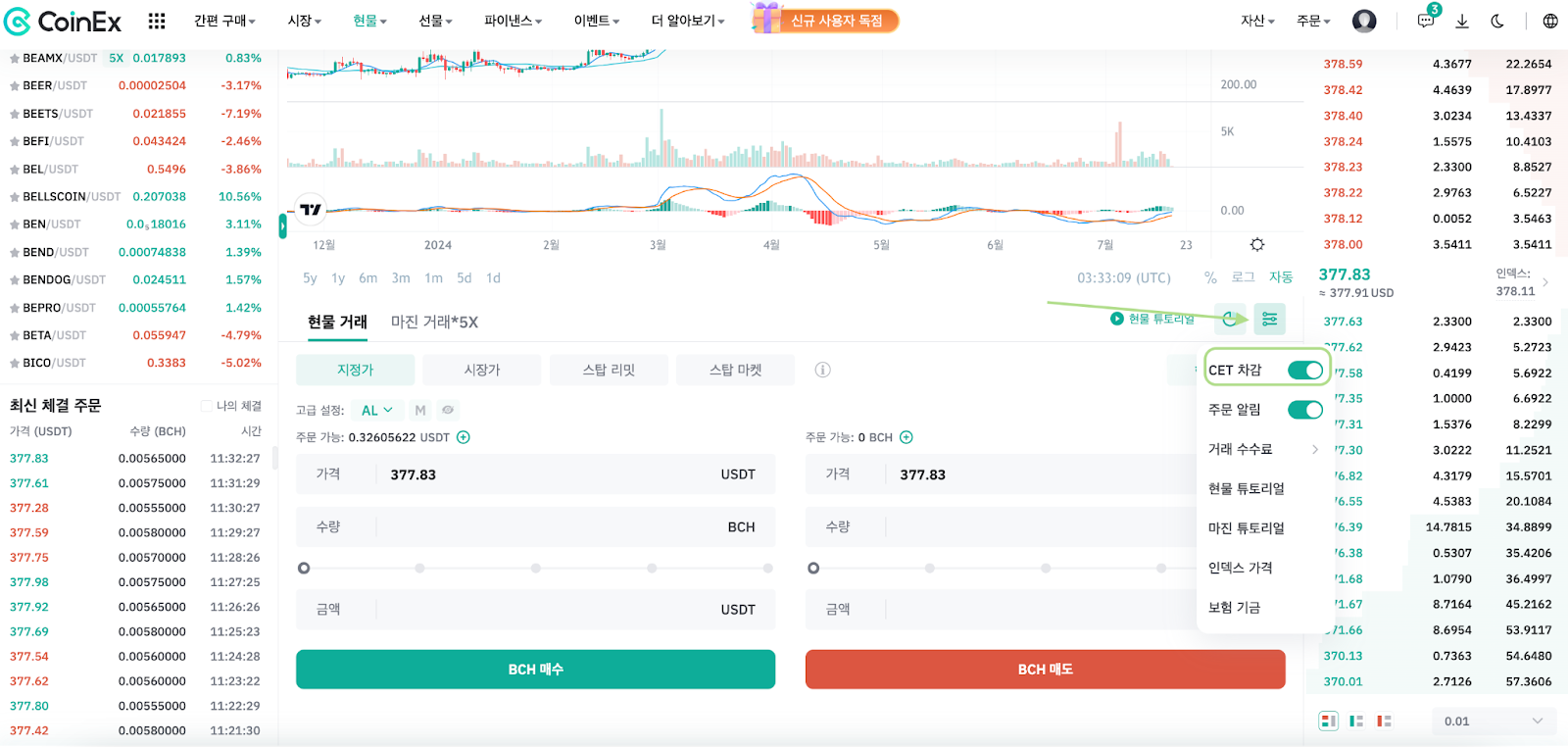This screenshot has height=747, width=1568.
Task: Select the 시장가 order type
Action: (482, 370)
